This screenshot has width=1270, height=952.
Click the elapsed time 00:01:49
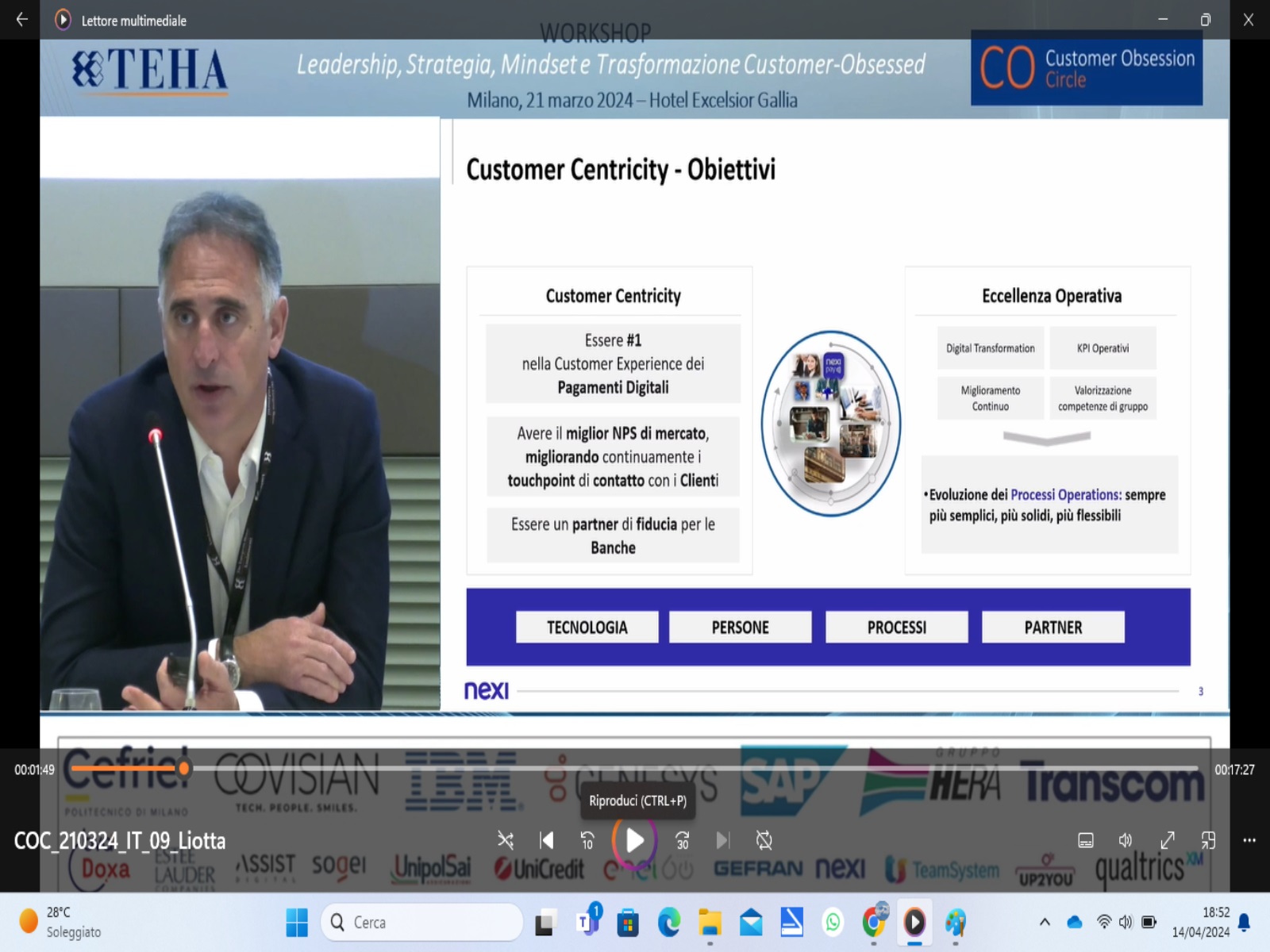click(x=34, y=770)
